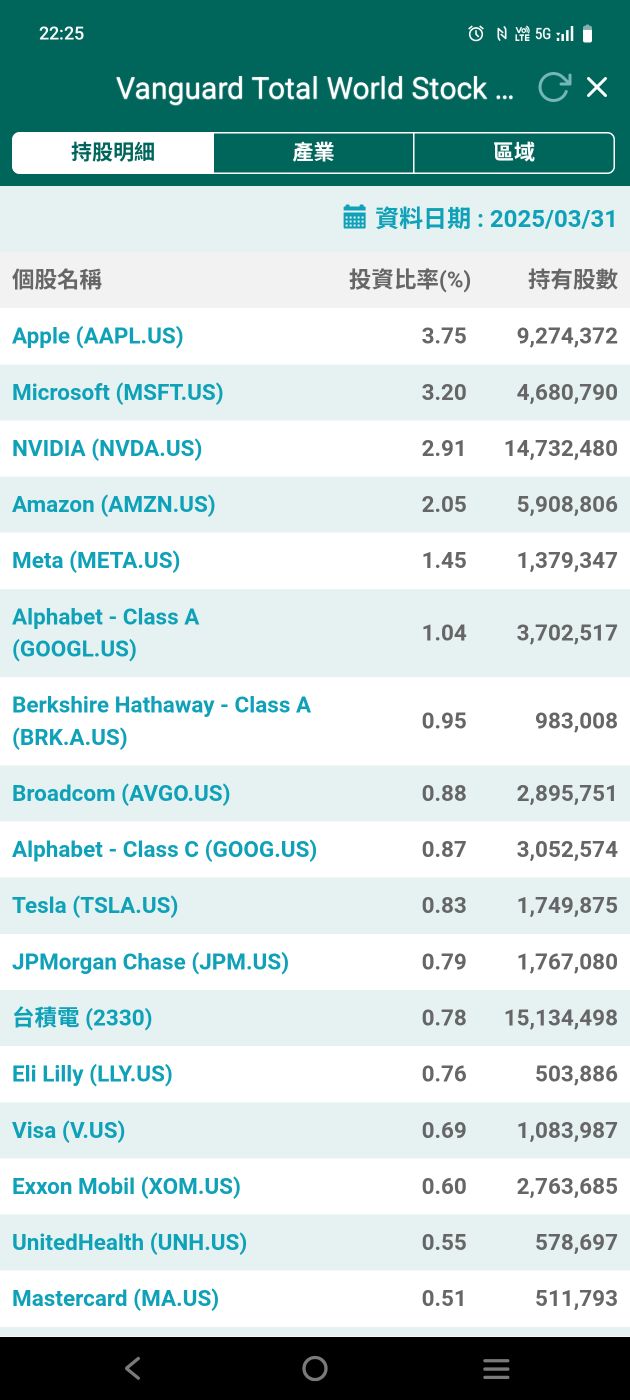Close the holdings page with X
The width and height of the screenshot is (630, 1400).
(x=597, y=88)
